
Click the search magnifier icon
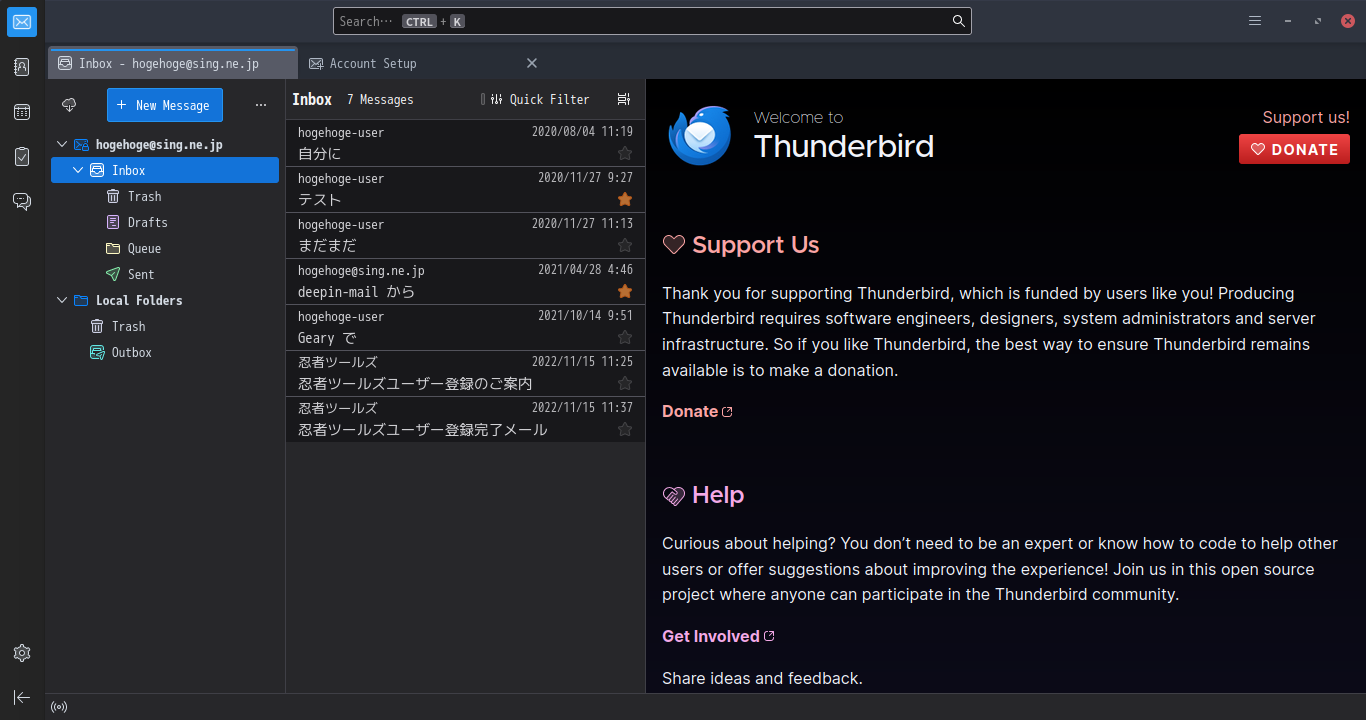point(958,21)
